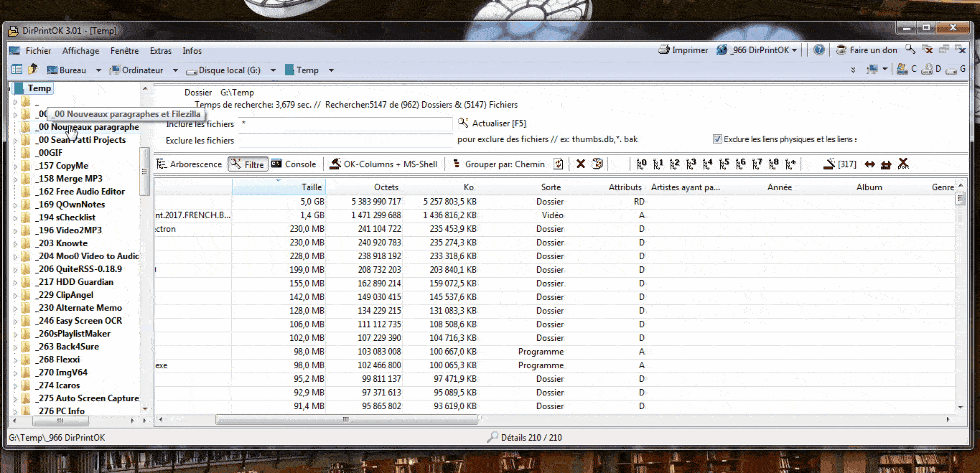Screen dimensions: 980x473
Task: Click the double-arrow auto width icon
Action: [869, 164]
